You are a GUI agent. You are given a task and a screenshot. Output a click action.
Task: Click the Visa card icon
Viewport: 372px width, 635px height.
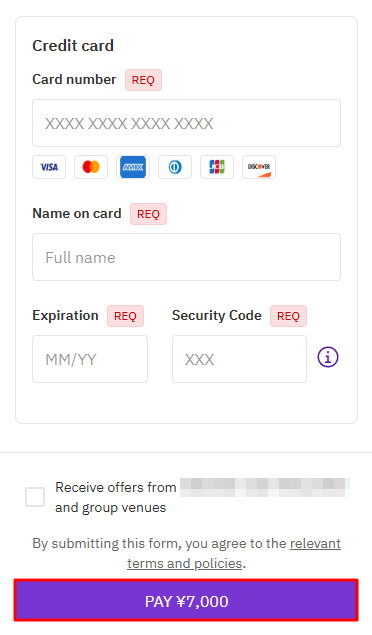click(49, 167)
